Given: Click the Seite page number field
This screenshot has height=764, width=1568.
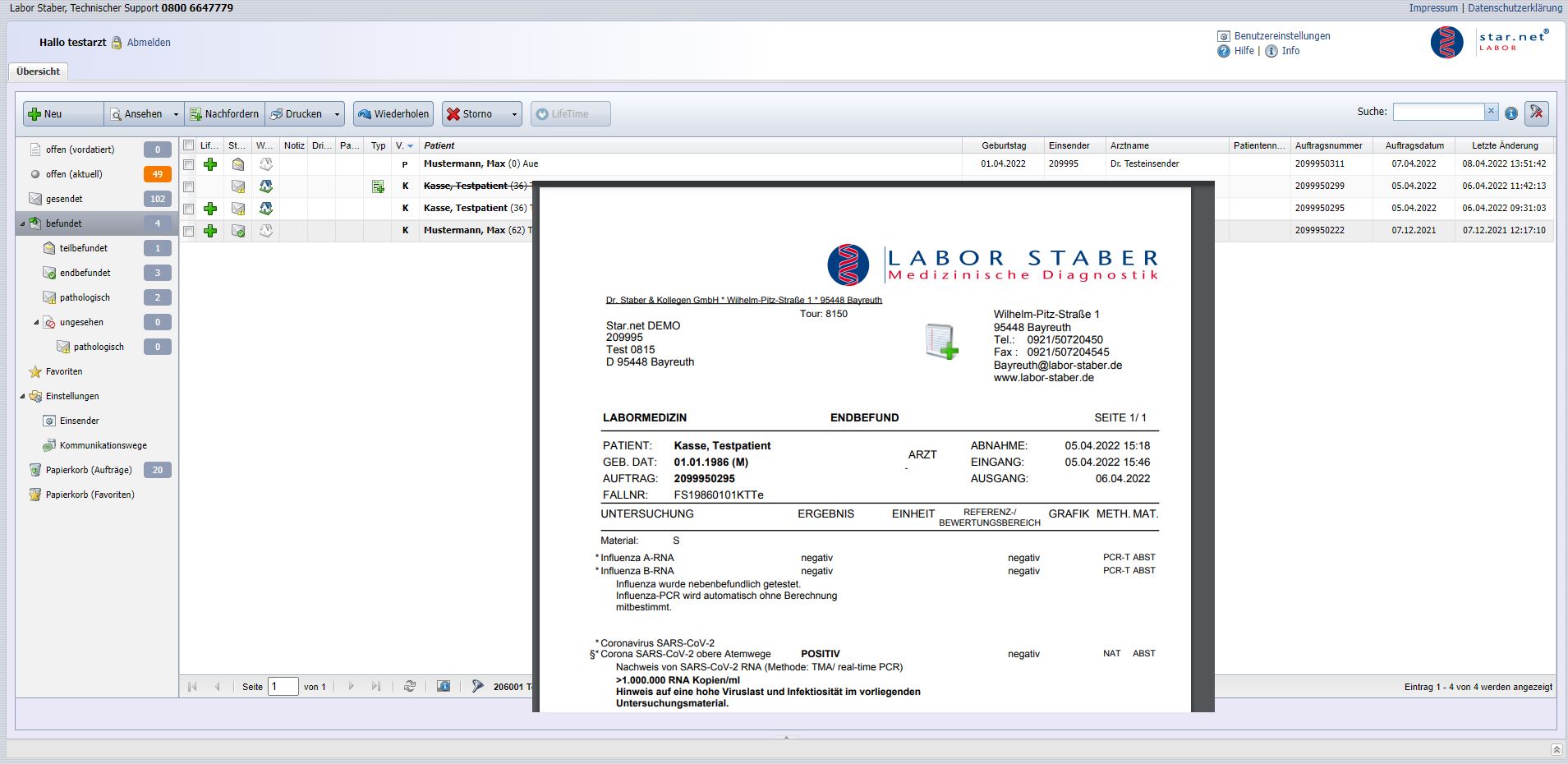Looking at the screenshot, I should 283,686.
